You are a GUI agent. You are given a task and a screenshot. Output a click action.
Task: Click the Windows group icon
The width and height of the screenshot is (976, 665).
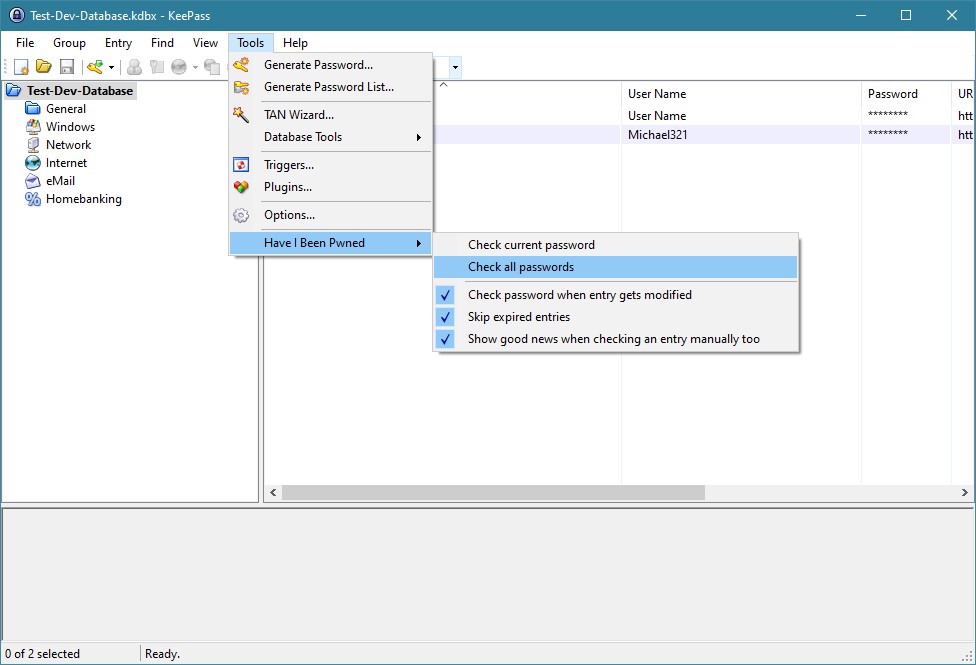click(x=32, y=127)
